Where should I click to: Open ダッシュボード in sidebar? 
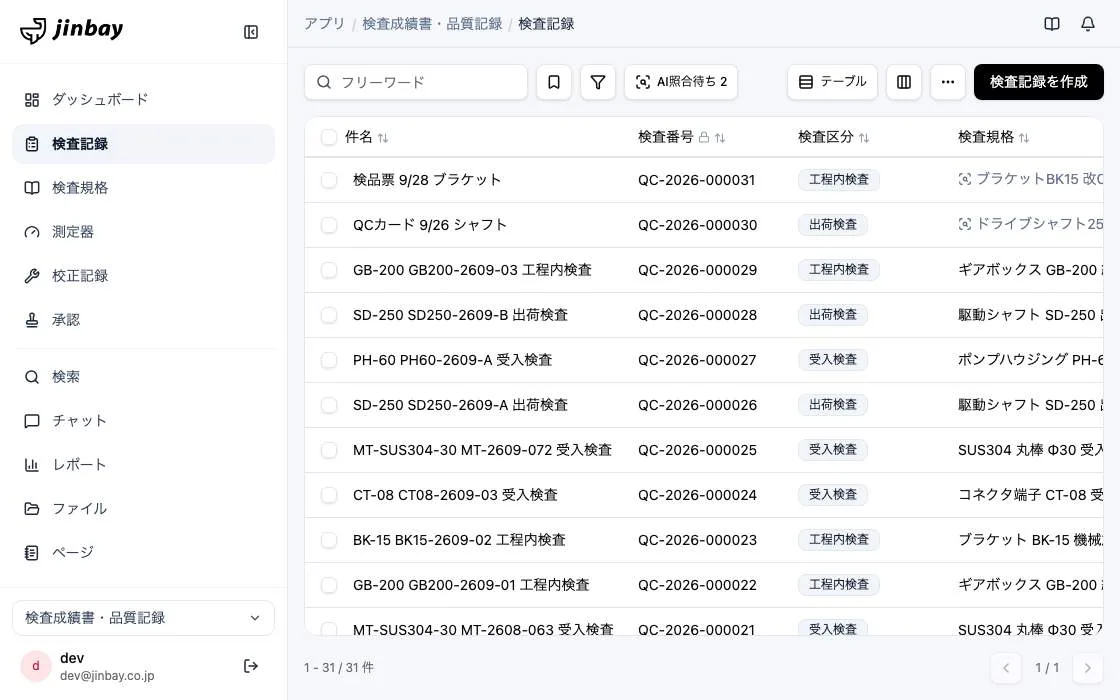click(144, 100)
